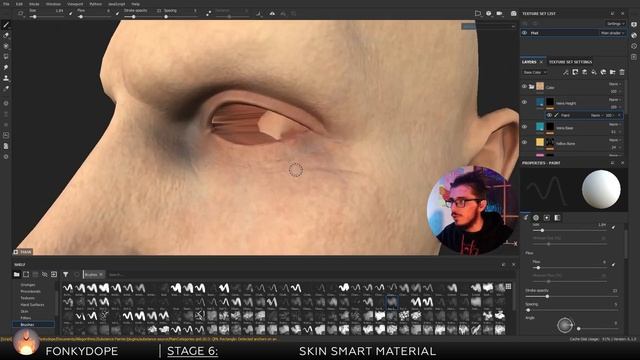Select the Clone stamp tool
640x360 pixels.
(6, 78)
